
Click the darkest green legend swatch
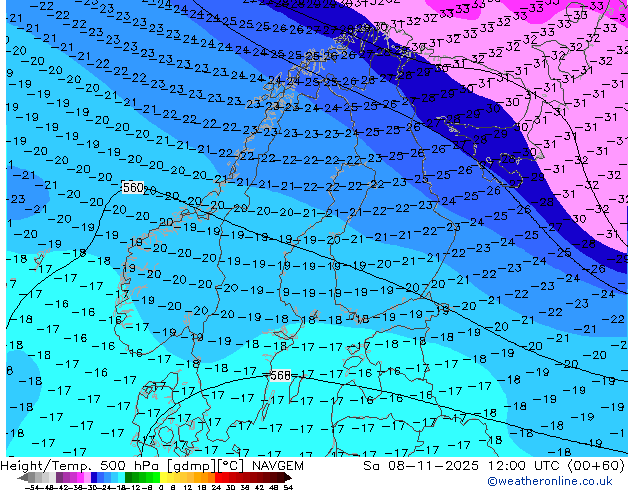(x=129, y=477)
